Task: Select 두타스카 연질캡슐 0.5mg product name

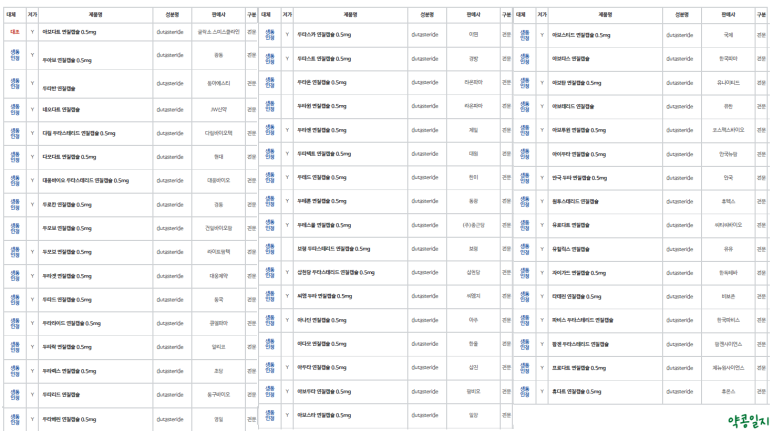Action: pos(324,35)
